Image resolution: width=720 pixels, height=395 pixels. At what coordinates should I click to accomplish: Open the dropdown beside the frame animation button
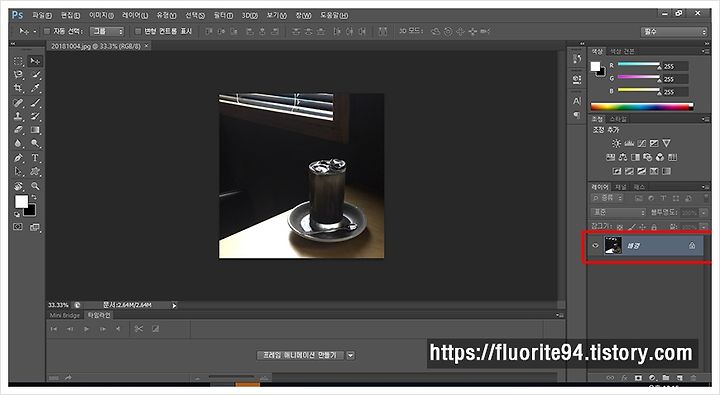(x=350, y=355)
